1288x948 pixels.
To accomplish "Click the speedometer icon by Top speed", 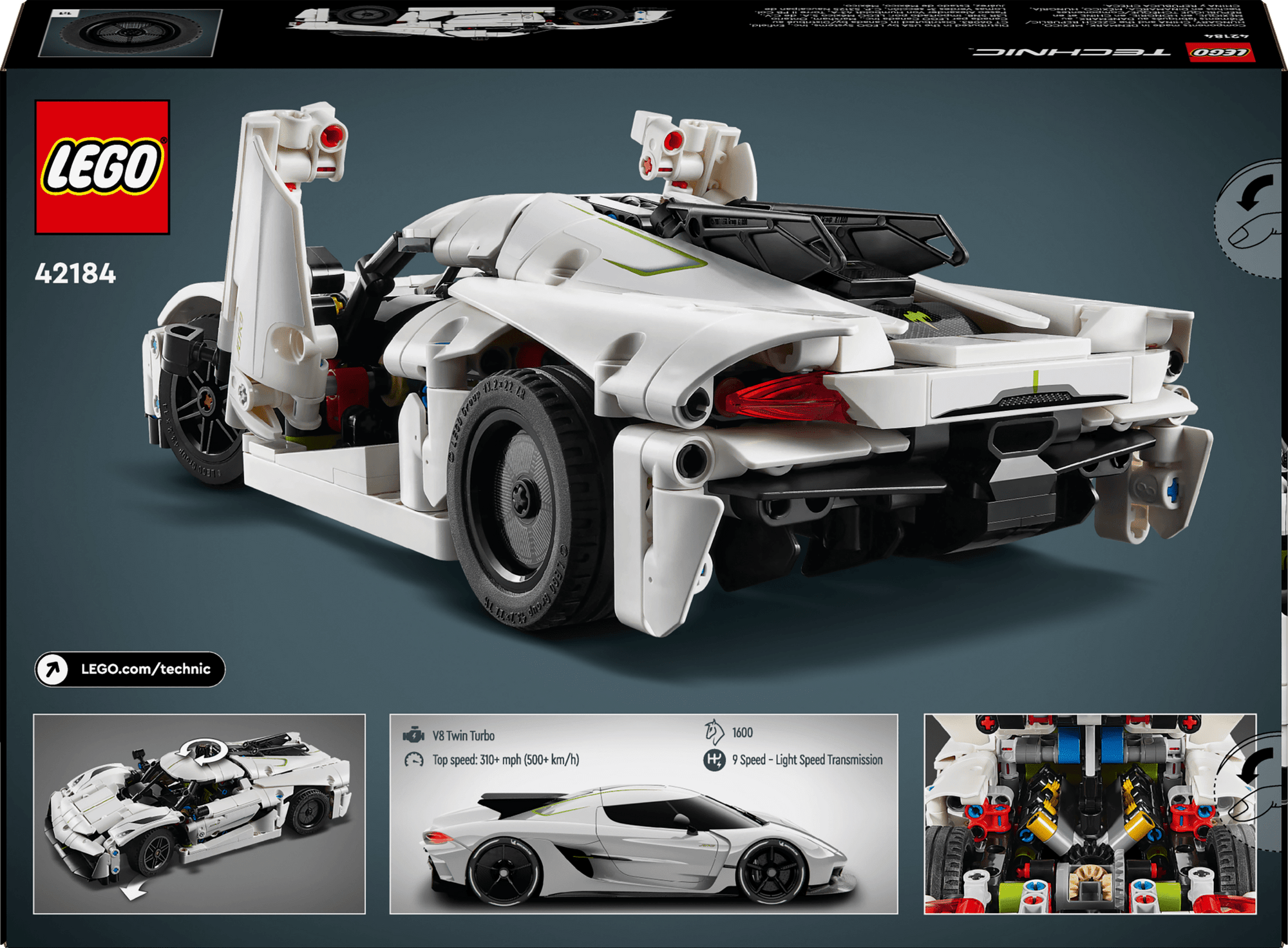I will tap(413, 760).
